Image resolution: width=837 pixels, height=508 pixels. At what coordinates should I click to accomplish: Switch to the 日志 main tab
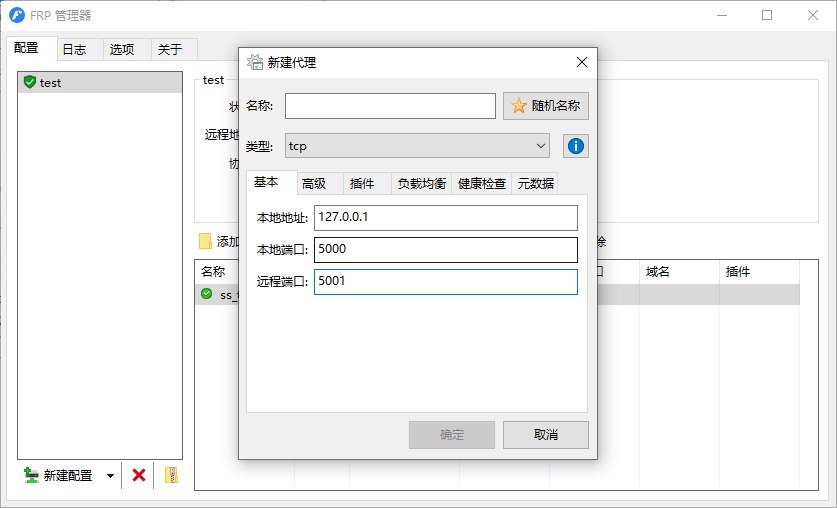pyautogui.click(x=74, y=49)
